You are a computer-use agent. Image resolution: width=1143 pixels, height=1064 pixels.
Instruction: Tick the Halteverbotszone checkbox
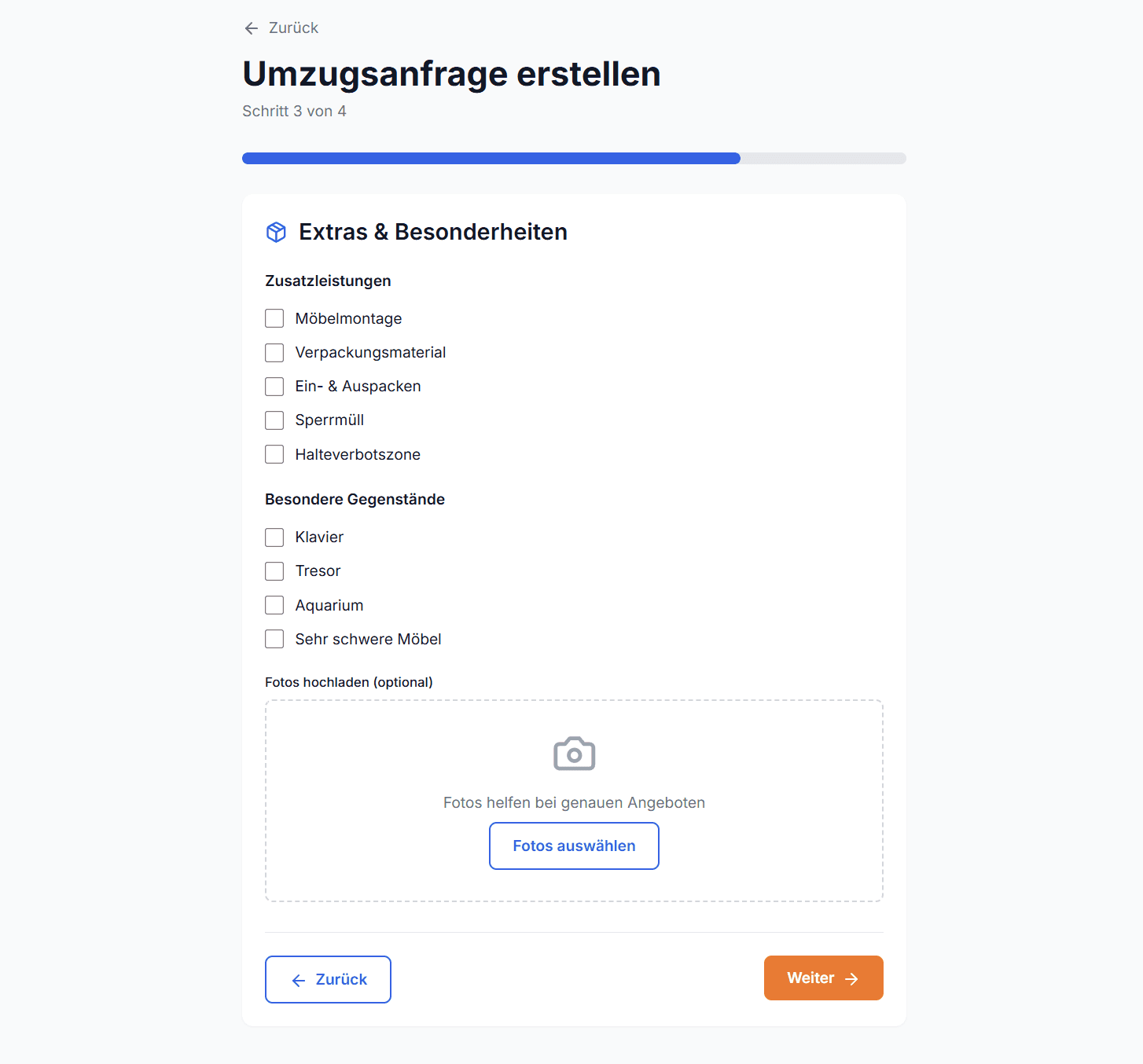coord(274,454)
